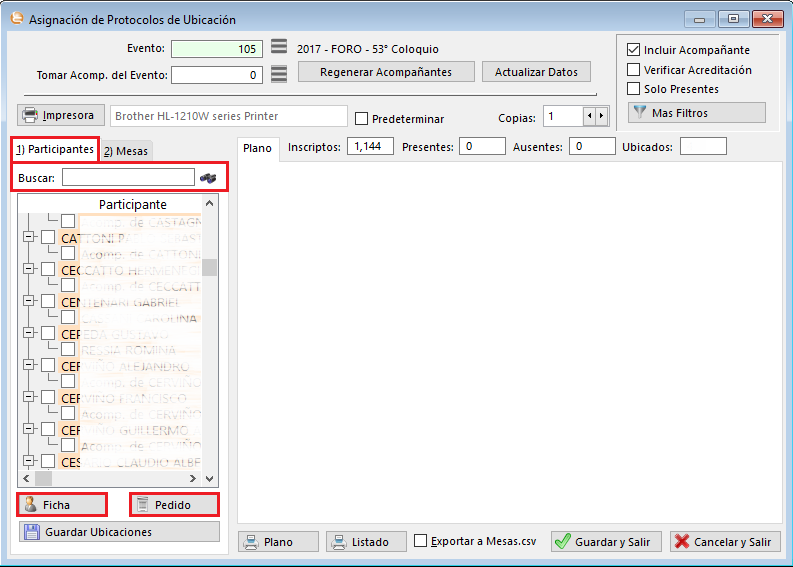Select the Plano tab
Screen dimensions: 793x567
pyautogui.click(x=257, y=148)
